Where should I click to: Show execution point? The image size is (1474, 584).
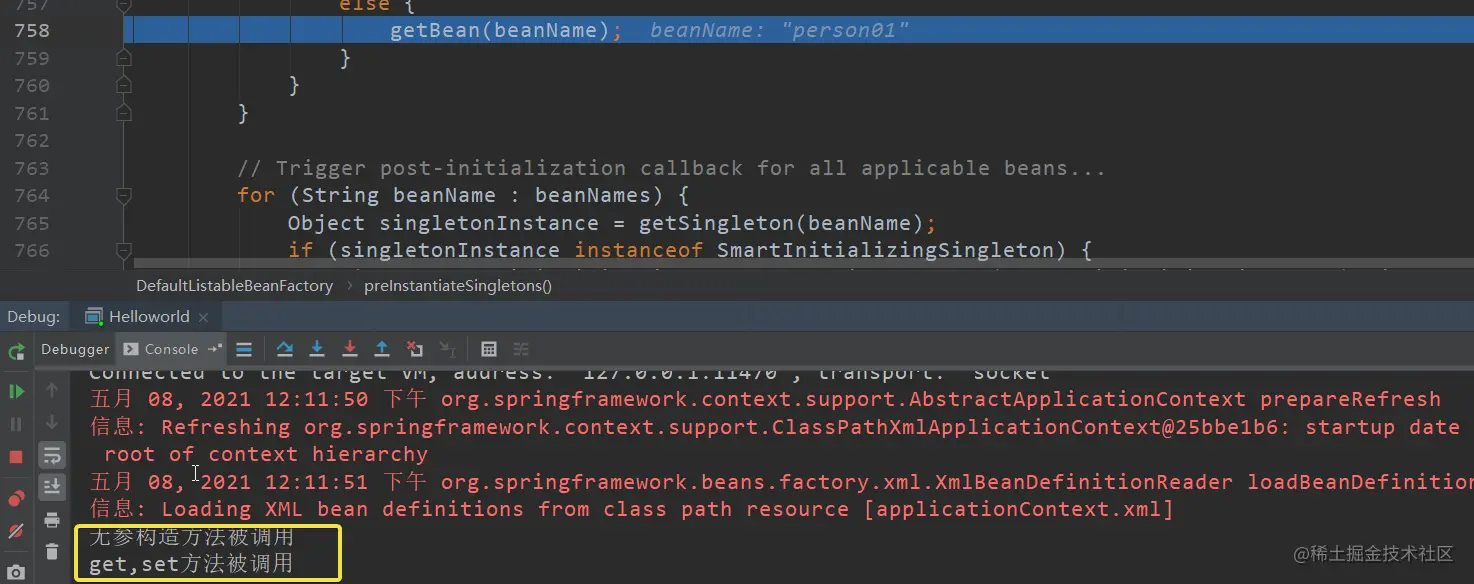tap(244, 349)
